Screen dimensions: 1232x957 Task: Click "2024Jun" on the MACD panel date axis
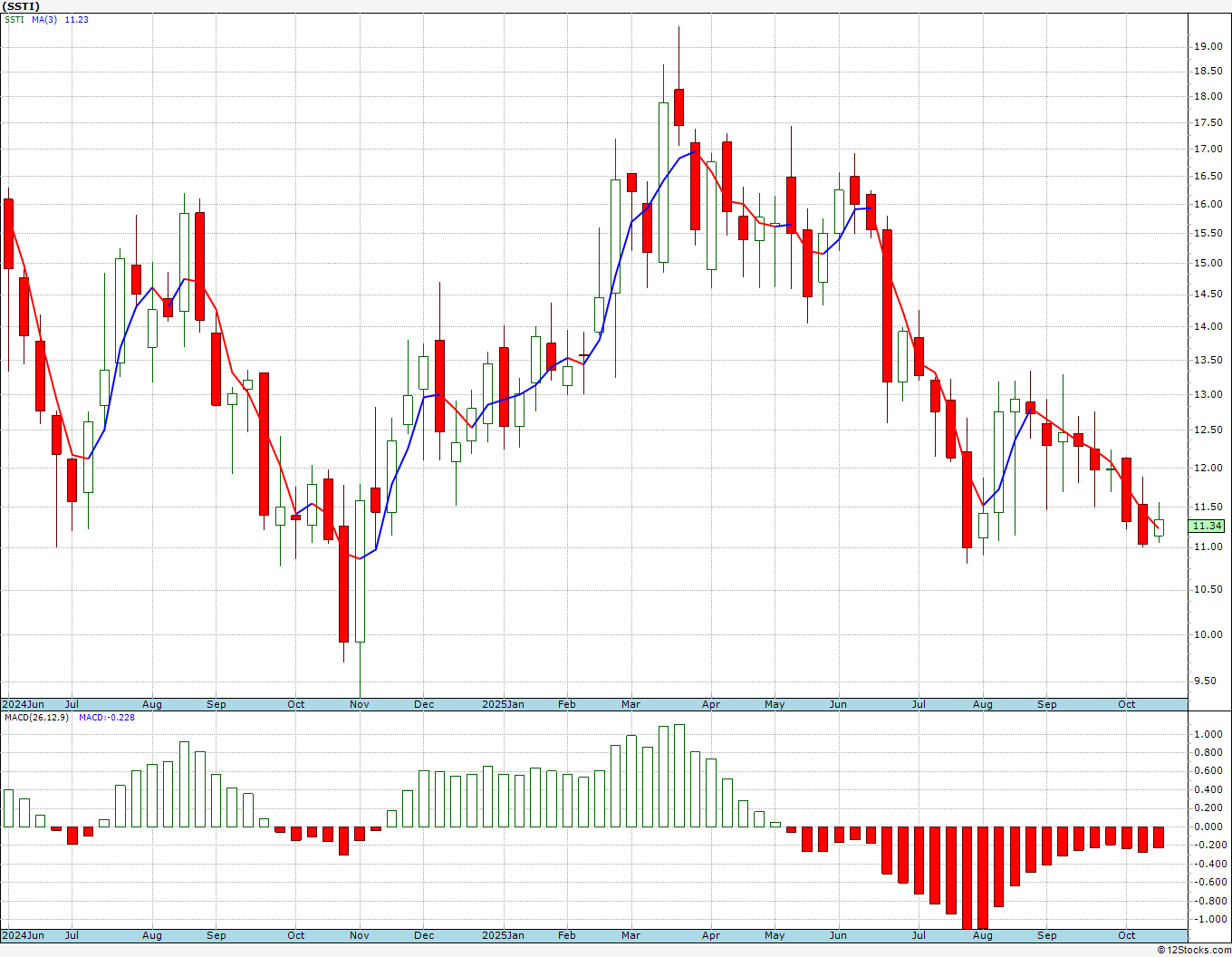pyautogui.click(x=23, y=935)
